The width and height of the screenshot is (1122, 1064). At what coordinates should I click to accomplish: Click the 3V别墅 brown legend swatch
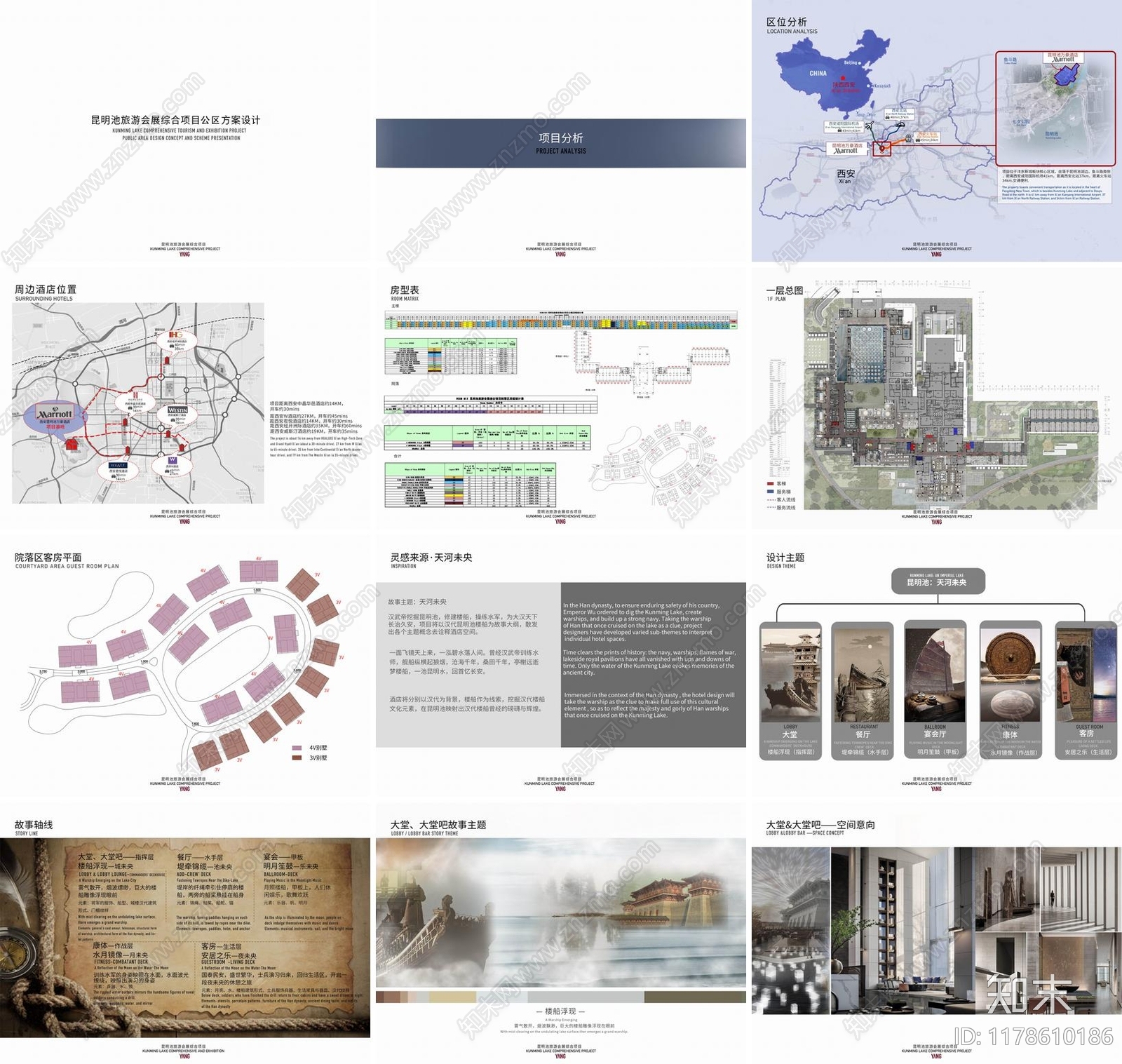point(297,757)
